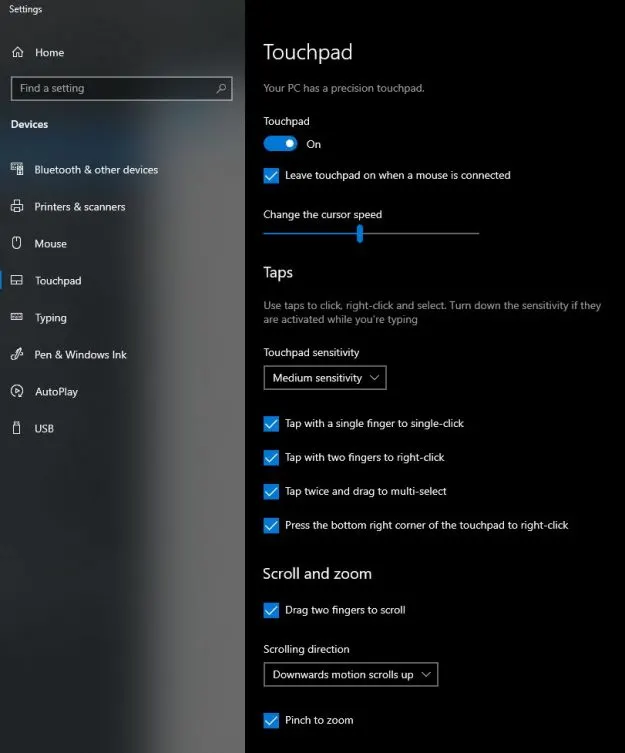The width and height of the screenshot is (625, 753).
Task: Uncheck Leave touchpad on when mouse connected
Action: click(x=271, y=176)
